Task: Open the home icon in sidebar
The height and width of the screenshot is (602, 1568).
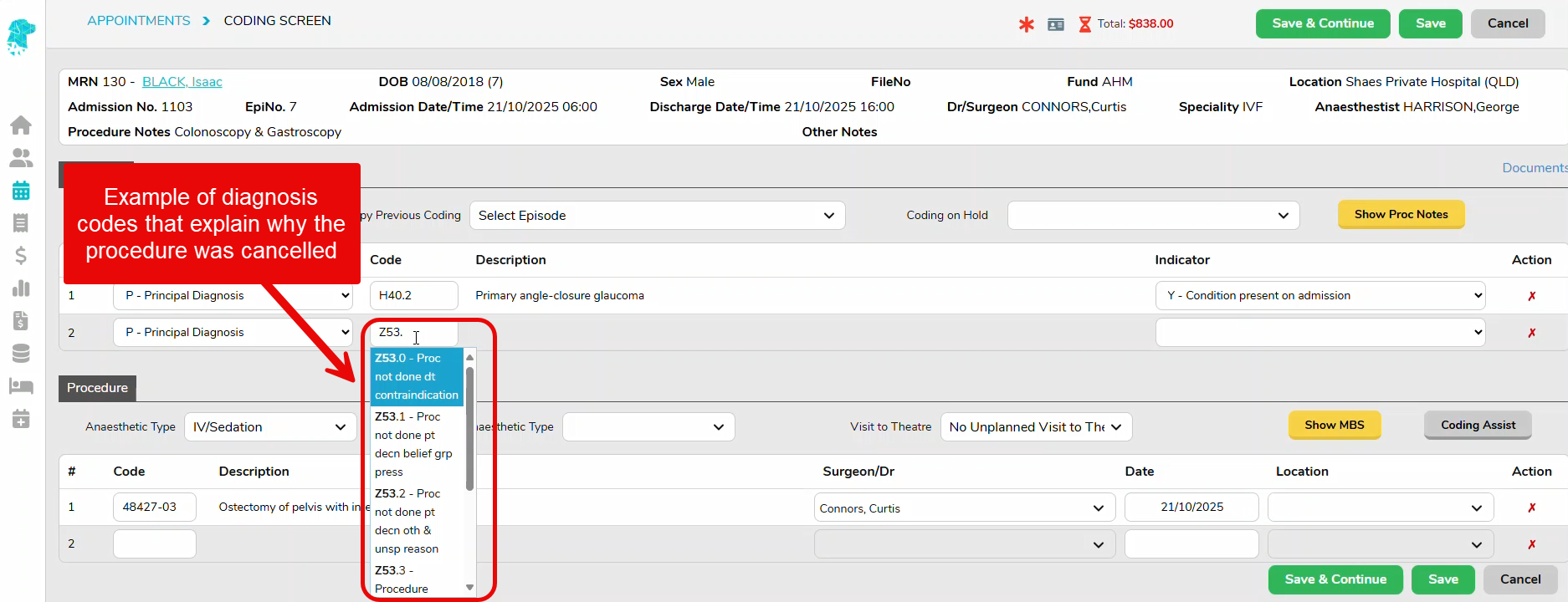Action: pos(21,125)
